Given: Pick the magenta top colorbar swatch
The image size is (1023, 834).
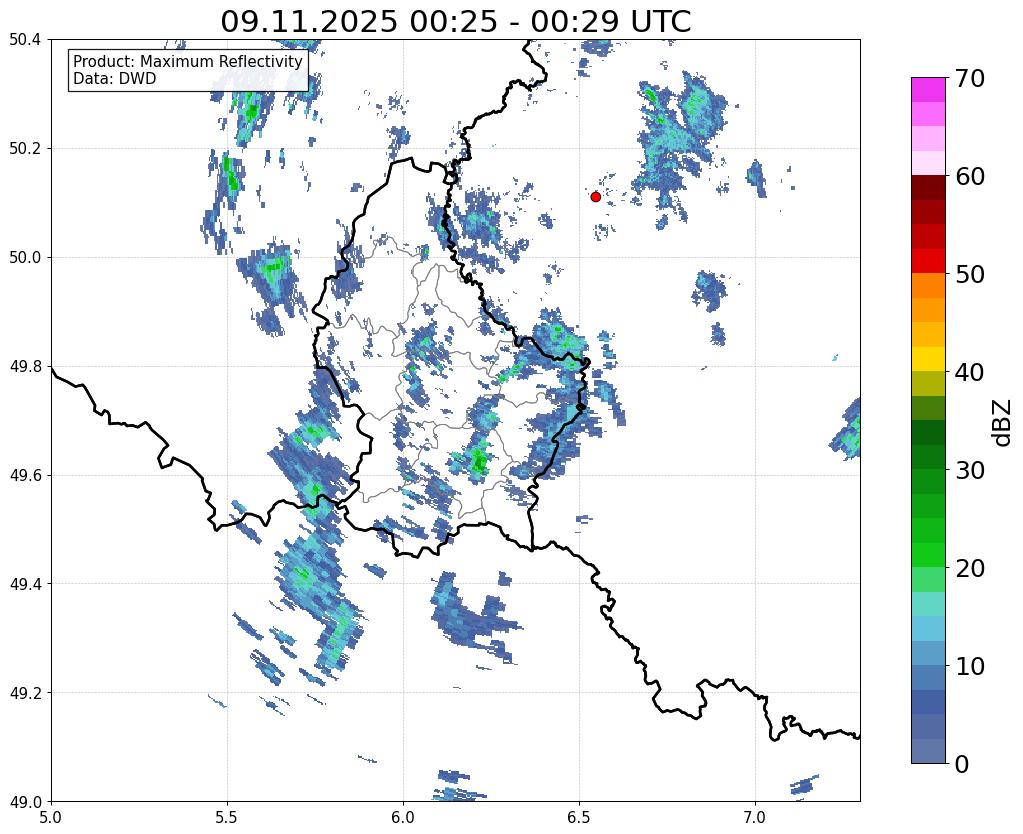Looking at the screenshot, I should [928, 90].
